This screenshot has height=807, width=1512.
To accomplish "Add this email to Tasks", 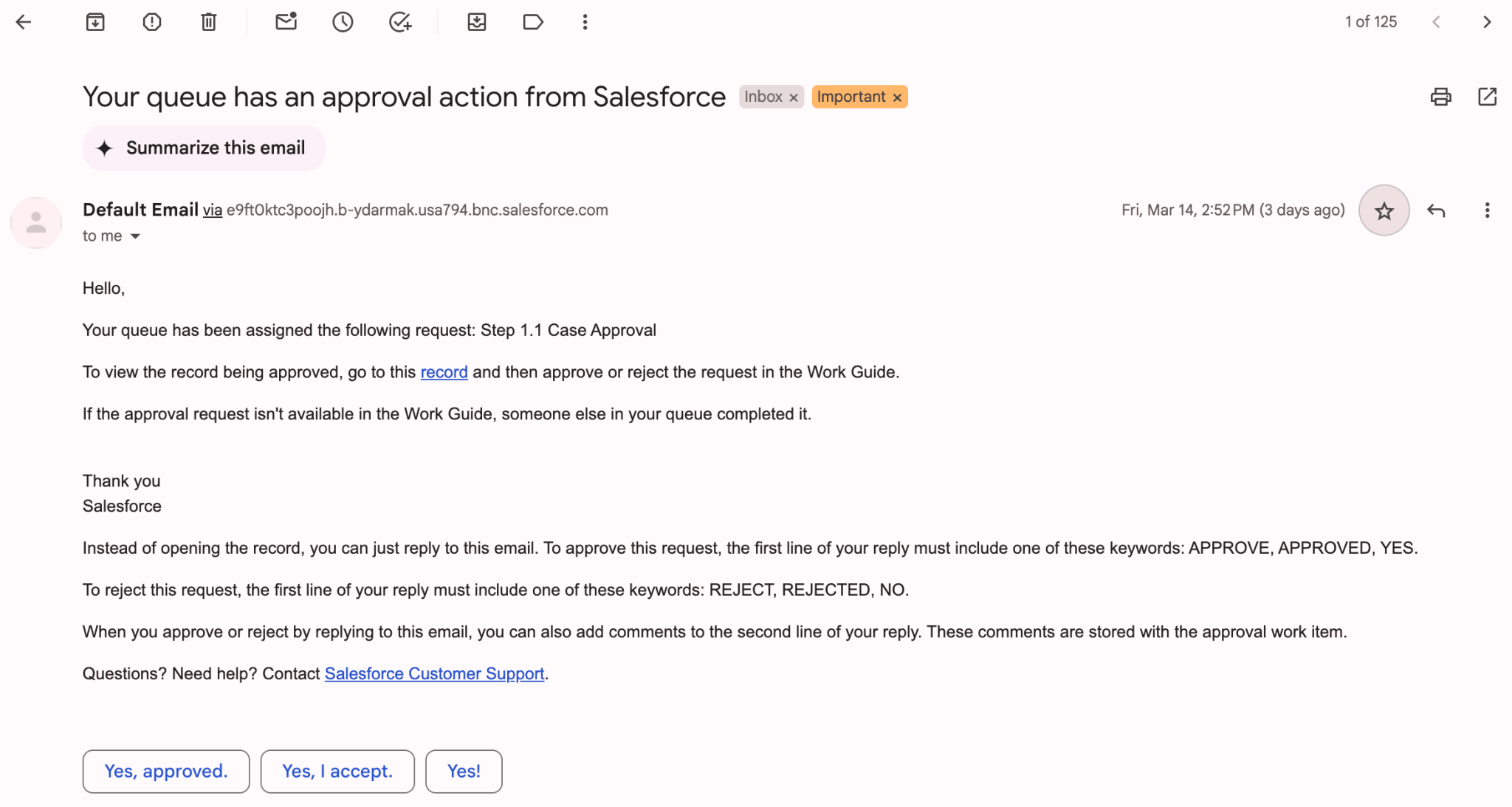I will [x=399, y=22].
